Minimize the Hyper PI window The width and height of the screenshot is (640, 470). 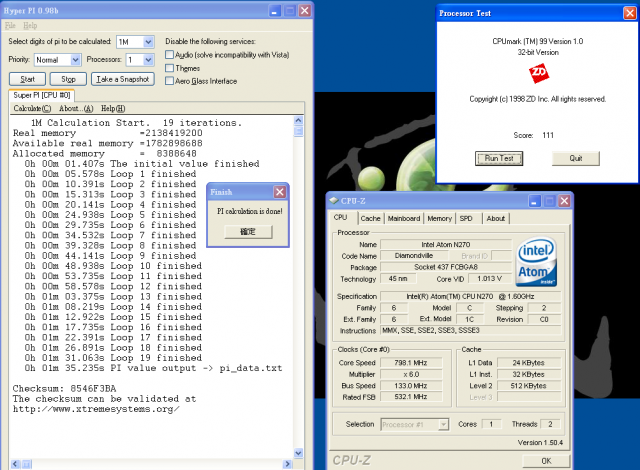pyautogui.click(x=275, y=11)
